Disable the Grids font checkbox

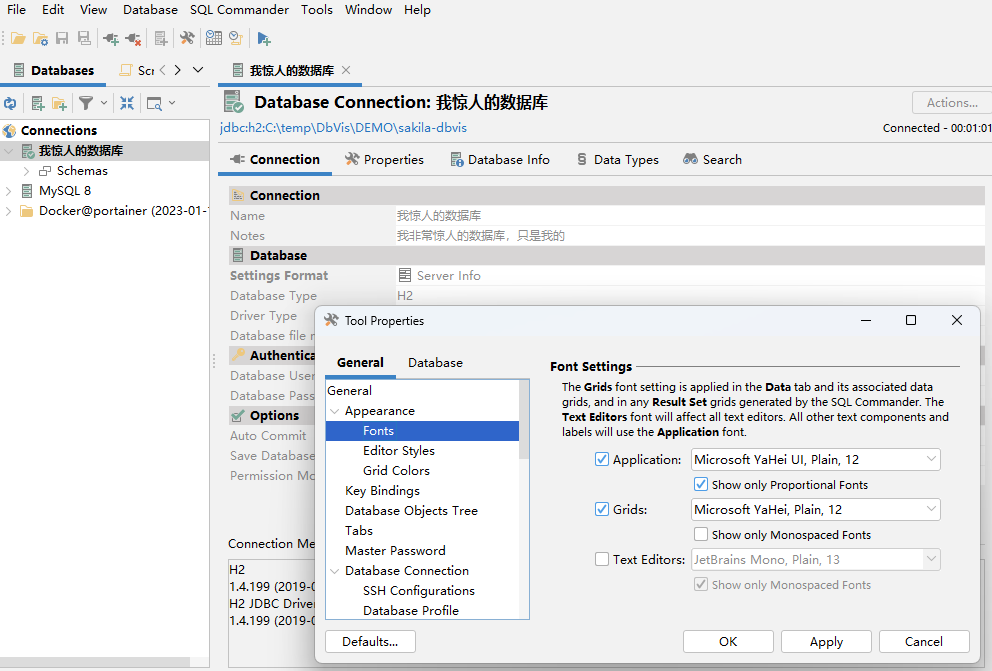pyautogui.click(x=600, y=509)
